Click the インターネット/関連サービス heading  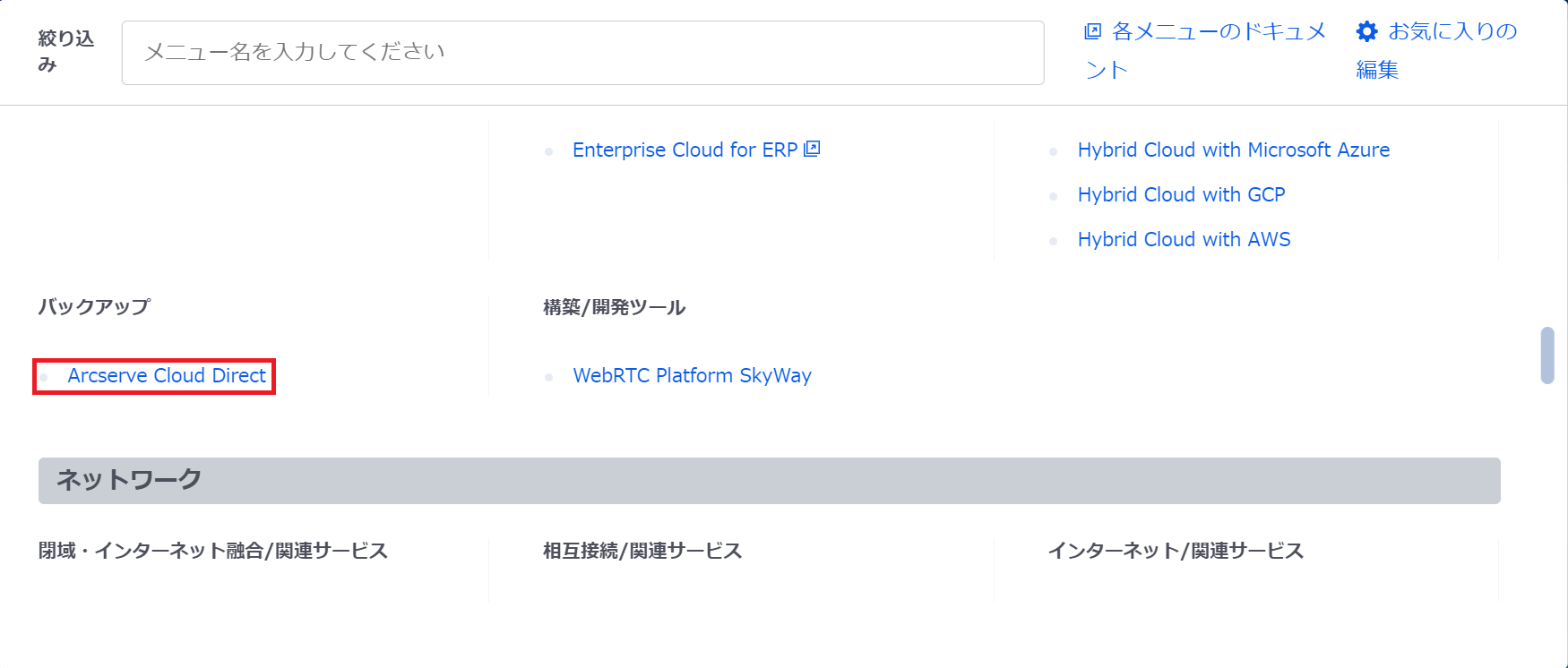[1175, 551]
